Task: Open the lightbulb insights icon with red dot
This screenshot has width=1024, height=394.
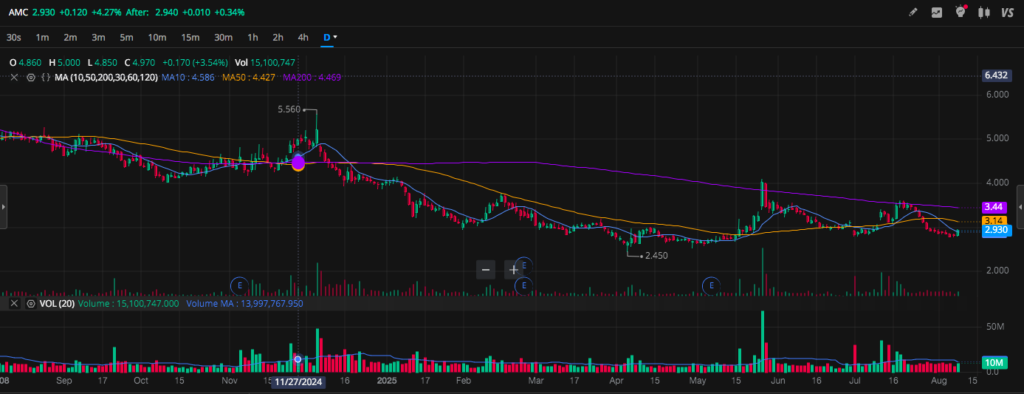Action: point(960,11)
